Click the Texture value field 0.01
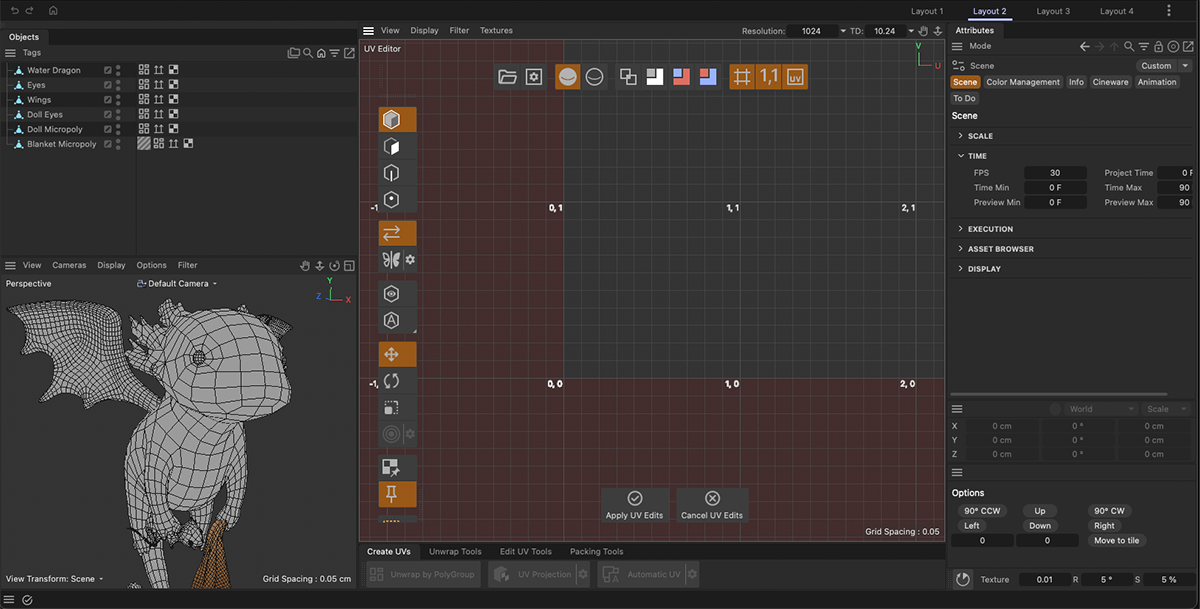The height and width of the screenshot is (609, 1200). [1044, 580]
